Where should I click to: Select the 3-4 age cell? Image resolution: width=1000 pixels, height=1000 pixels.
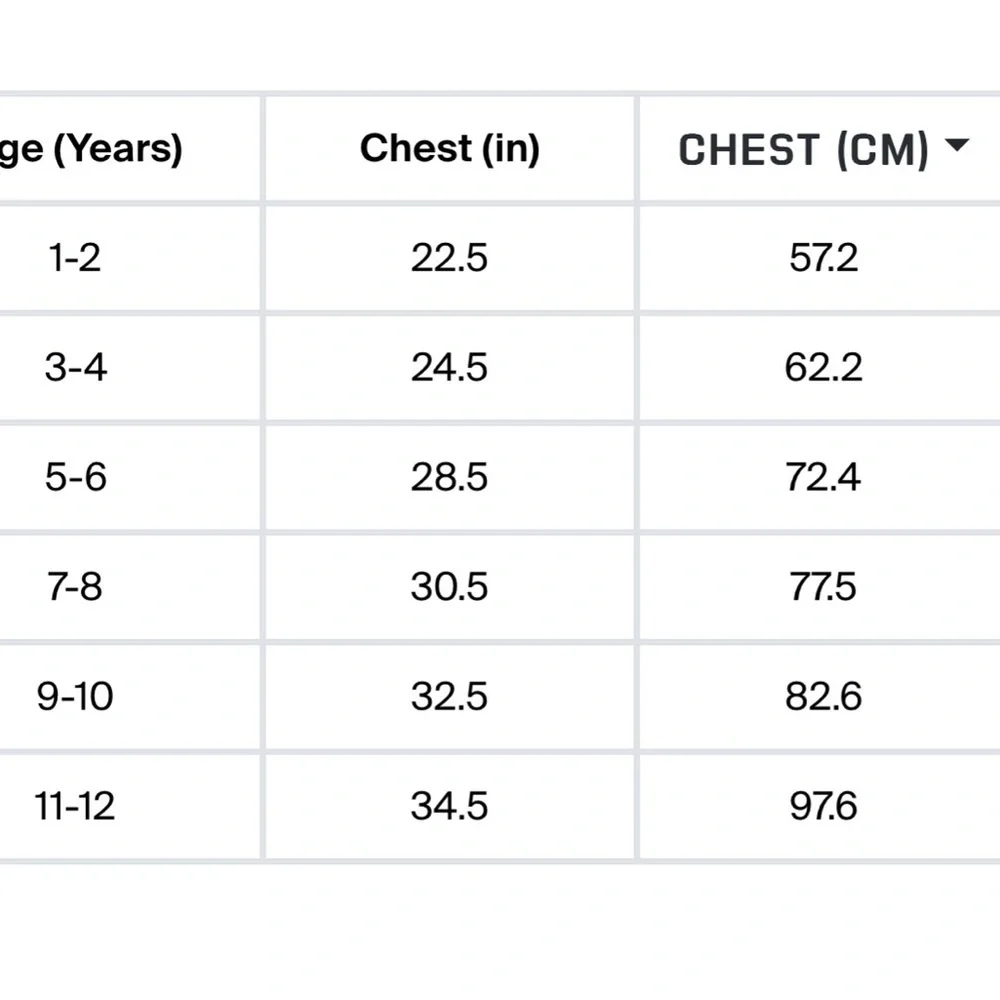point(129,368)
